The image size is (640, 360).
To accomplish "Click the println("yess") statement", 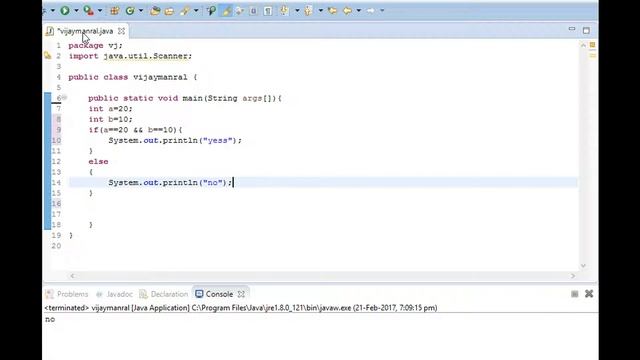I will point(175,140).
